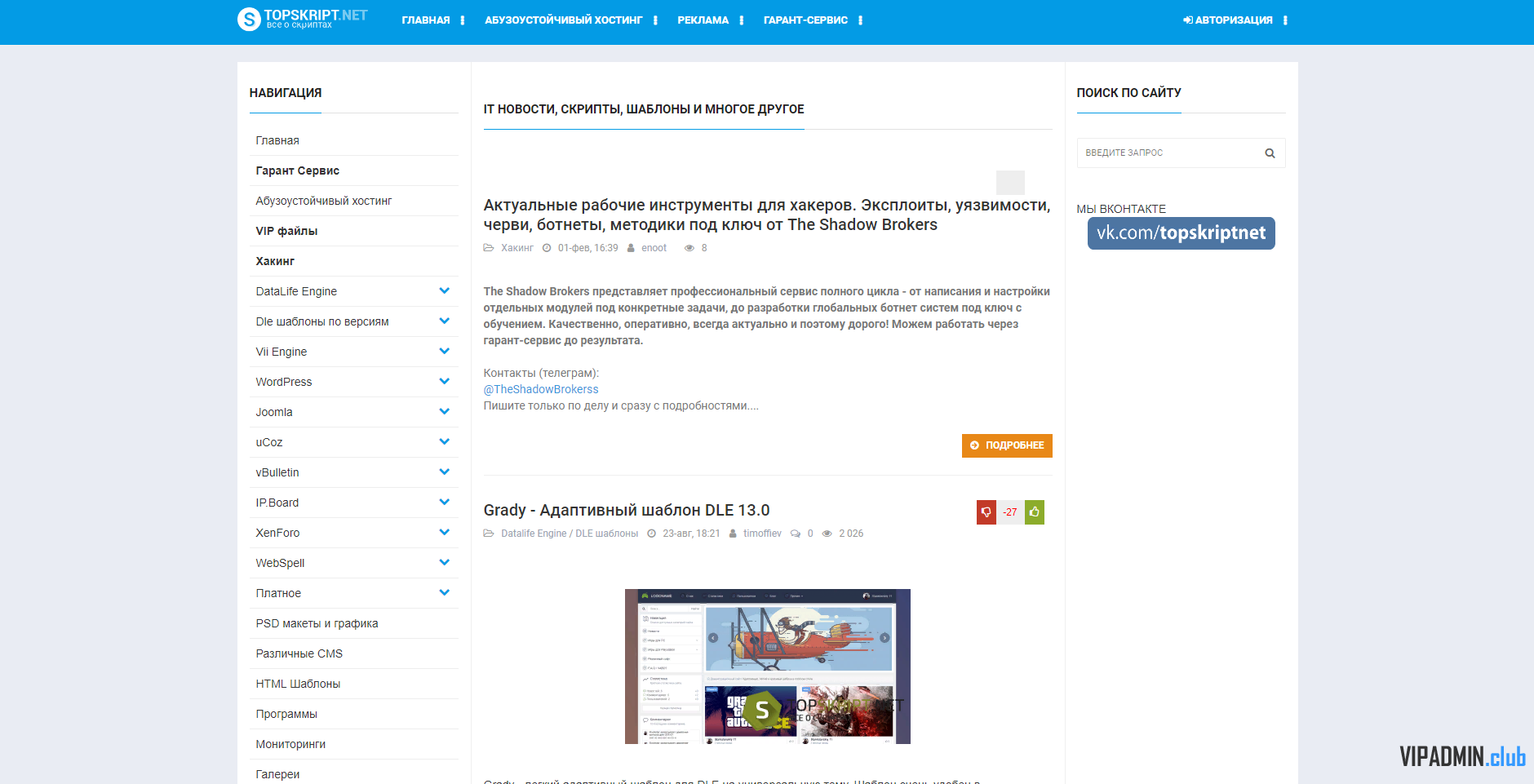1534x784 pixels.
Task: Click the comments icon on Grady post
Action: pos(796,534)
